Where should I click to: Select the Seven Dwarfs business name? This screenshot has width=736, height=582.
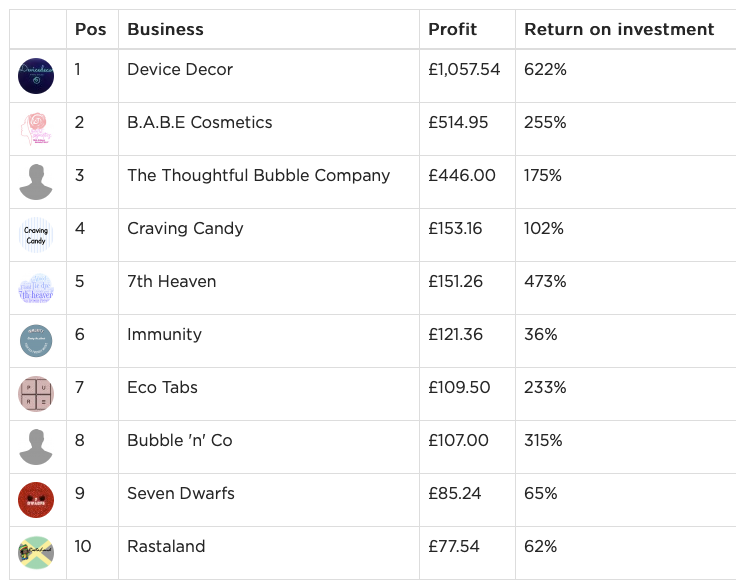181,493
